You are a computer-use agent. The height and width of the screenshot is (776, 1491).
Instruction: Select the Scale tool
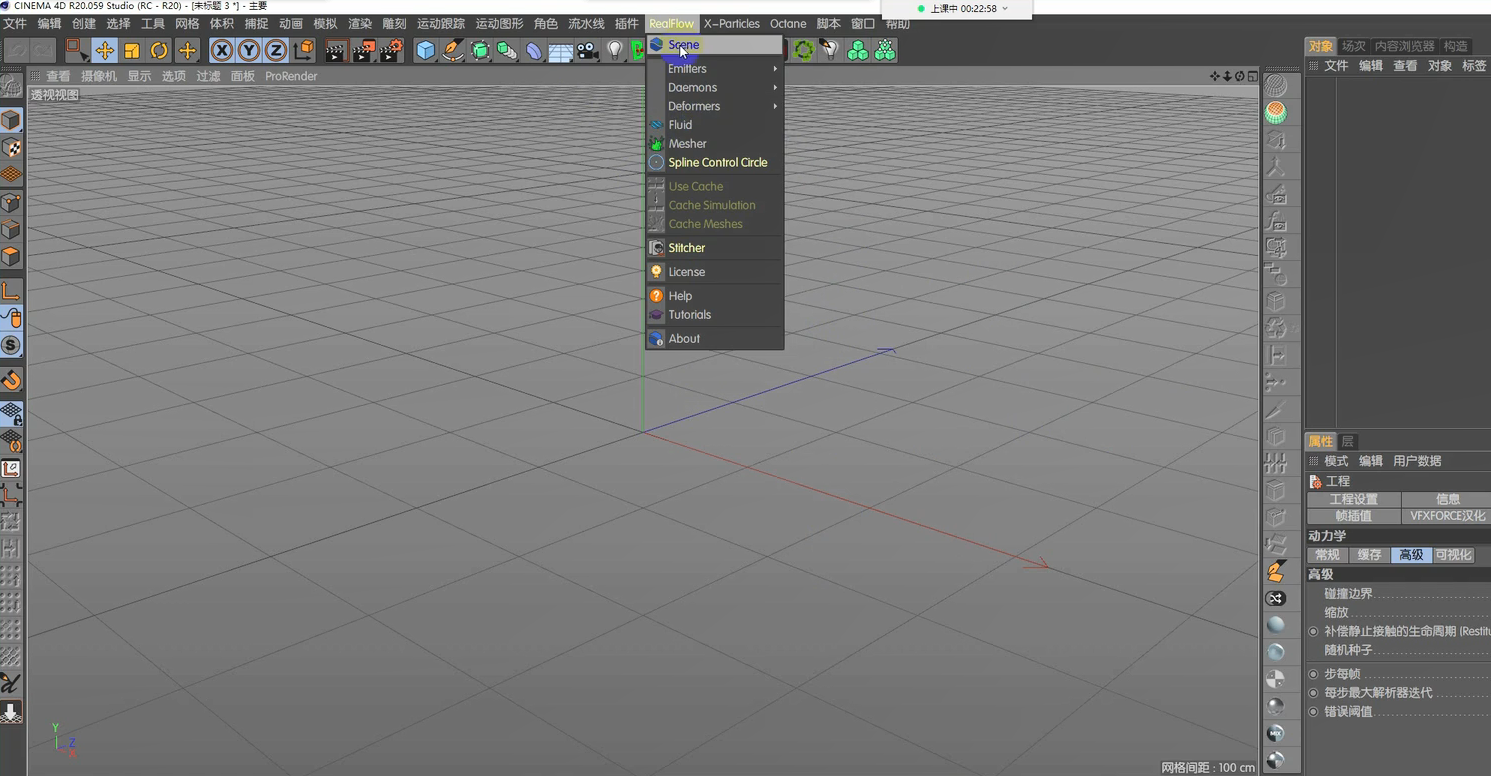[131, 50]
